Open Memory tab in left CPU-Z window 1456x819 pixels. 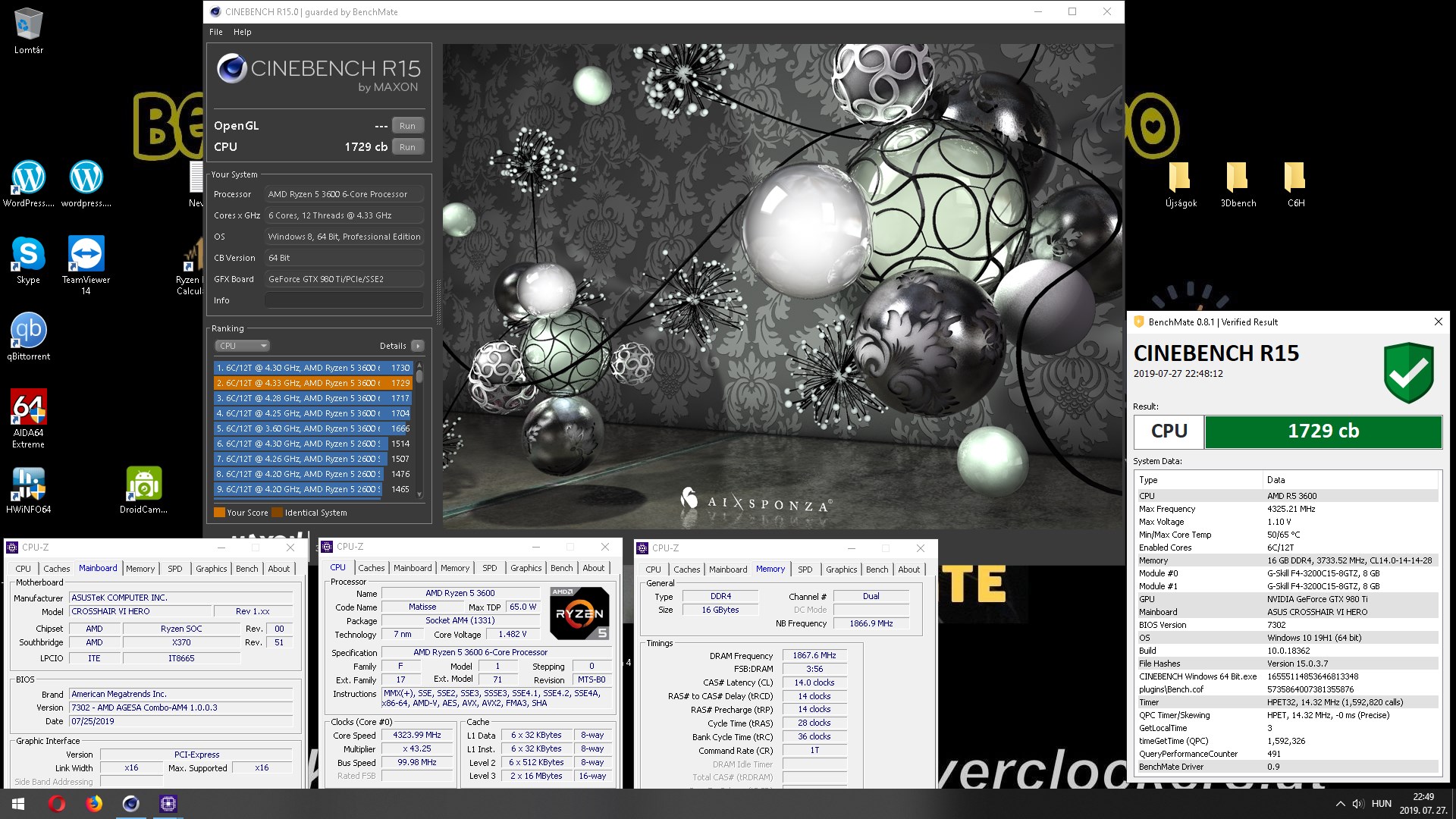[140, 569]
